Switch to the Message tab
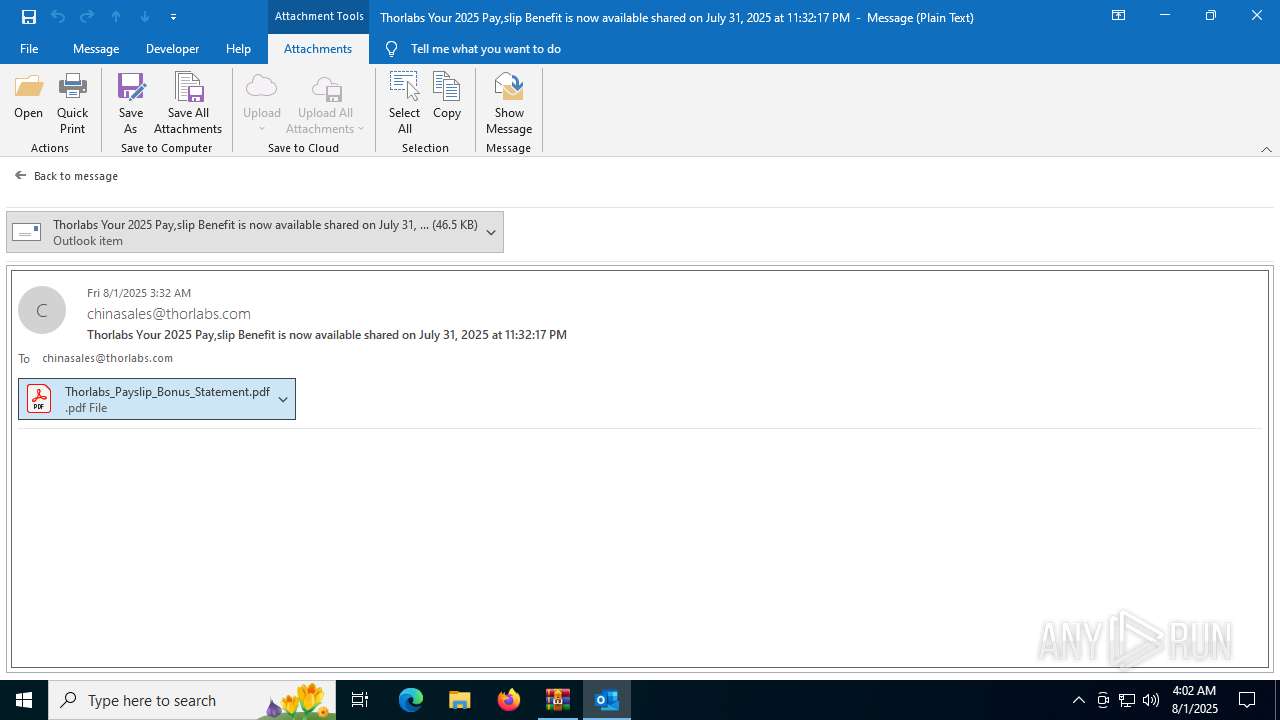Viewport: 1280px width, 720px height. [x=96, y=48]
